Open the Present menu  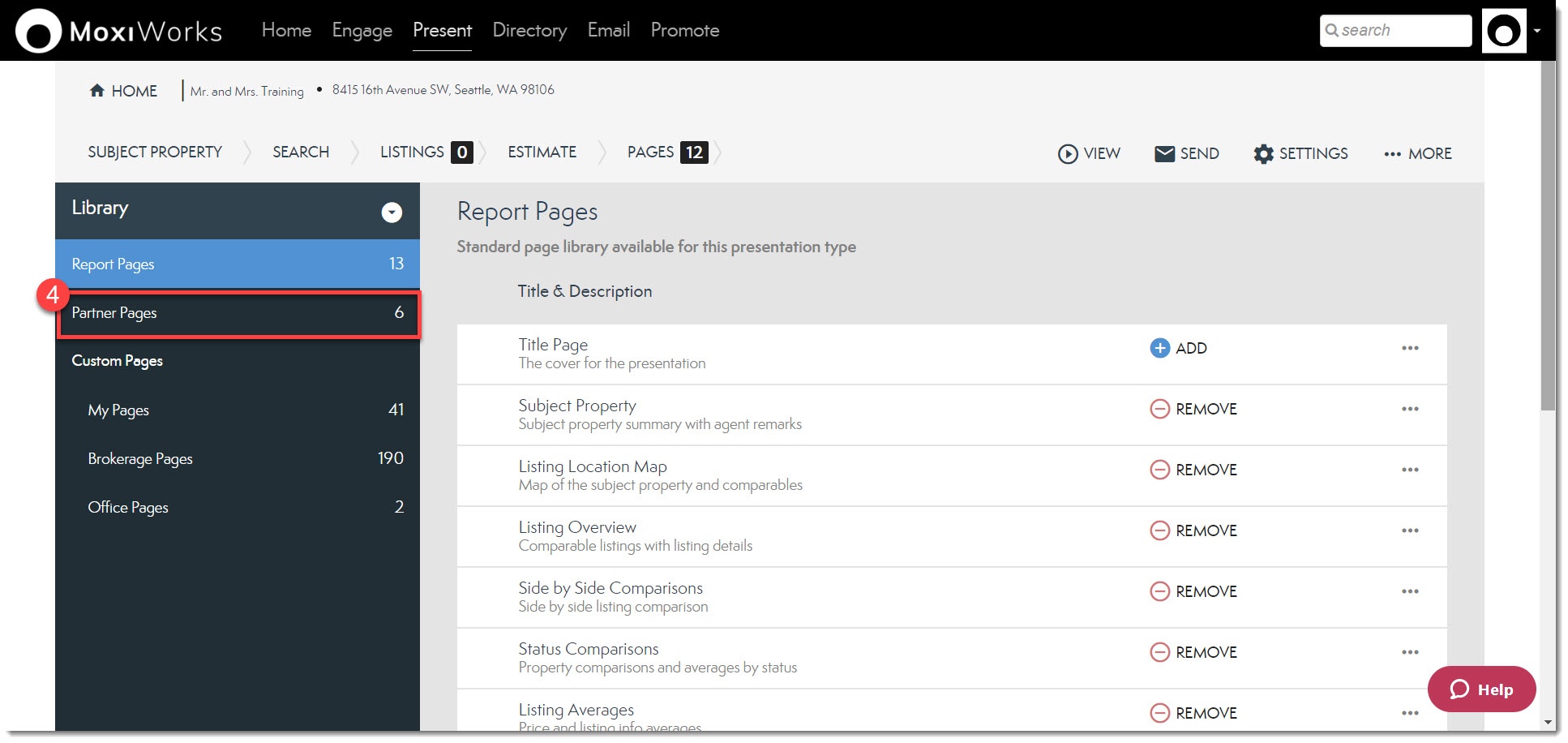click(x=442, y=30)
